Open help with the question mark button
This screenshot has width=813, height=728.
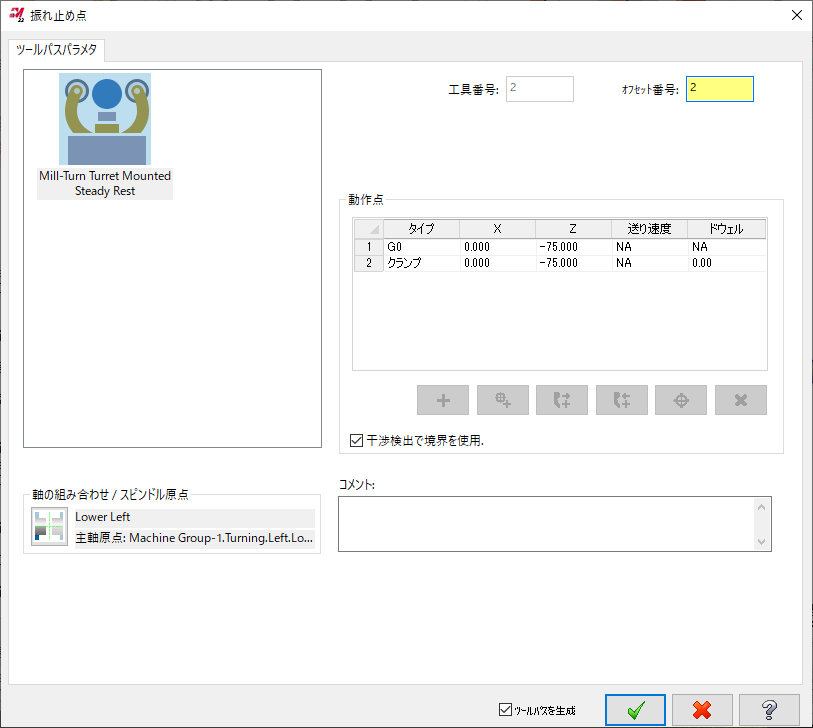coord(769,710)
